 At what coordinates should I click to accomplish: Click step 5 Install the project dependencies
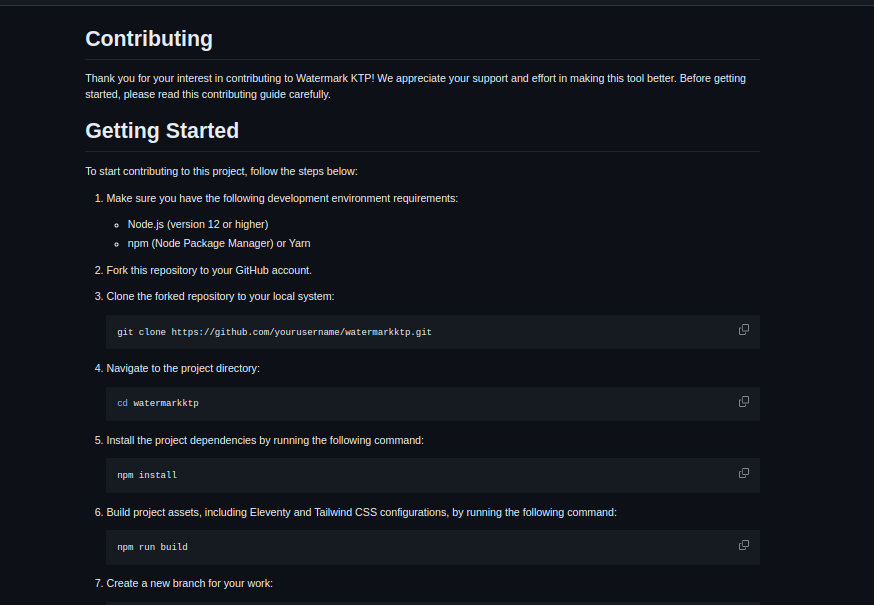coord(265,441)
